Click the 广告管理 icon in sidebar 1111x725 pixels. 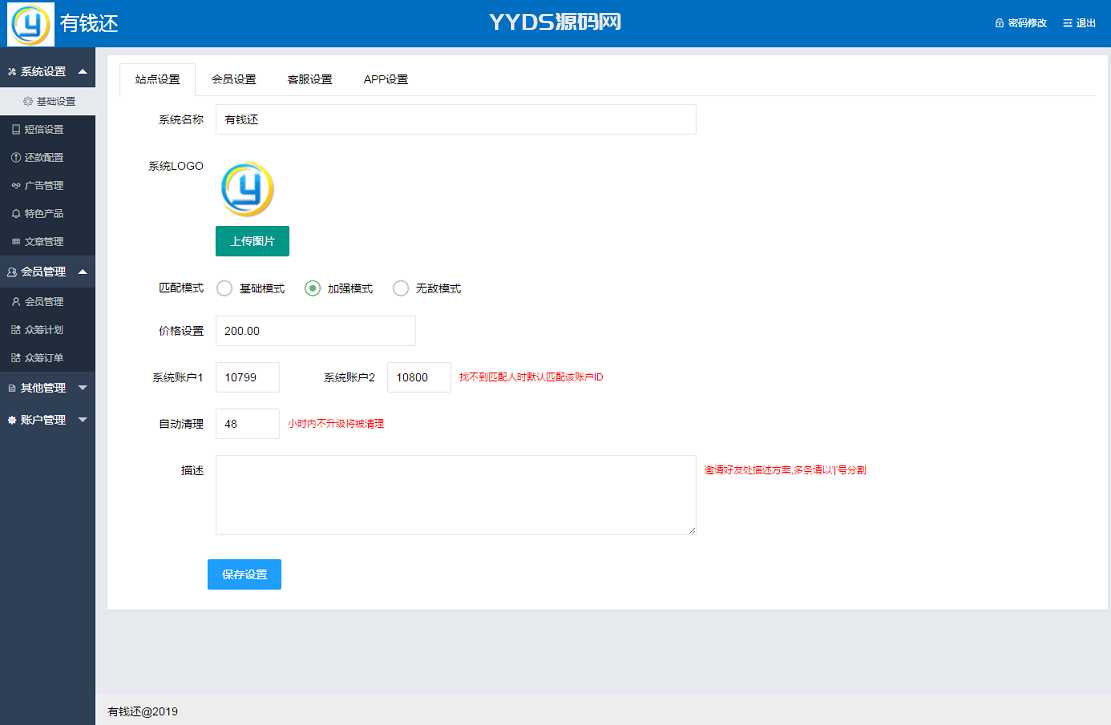(15, 185)
